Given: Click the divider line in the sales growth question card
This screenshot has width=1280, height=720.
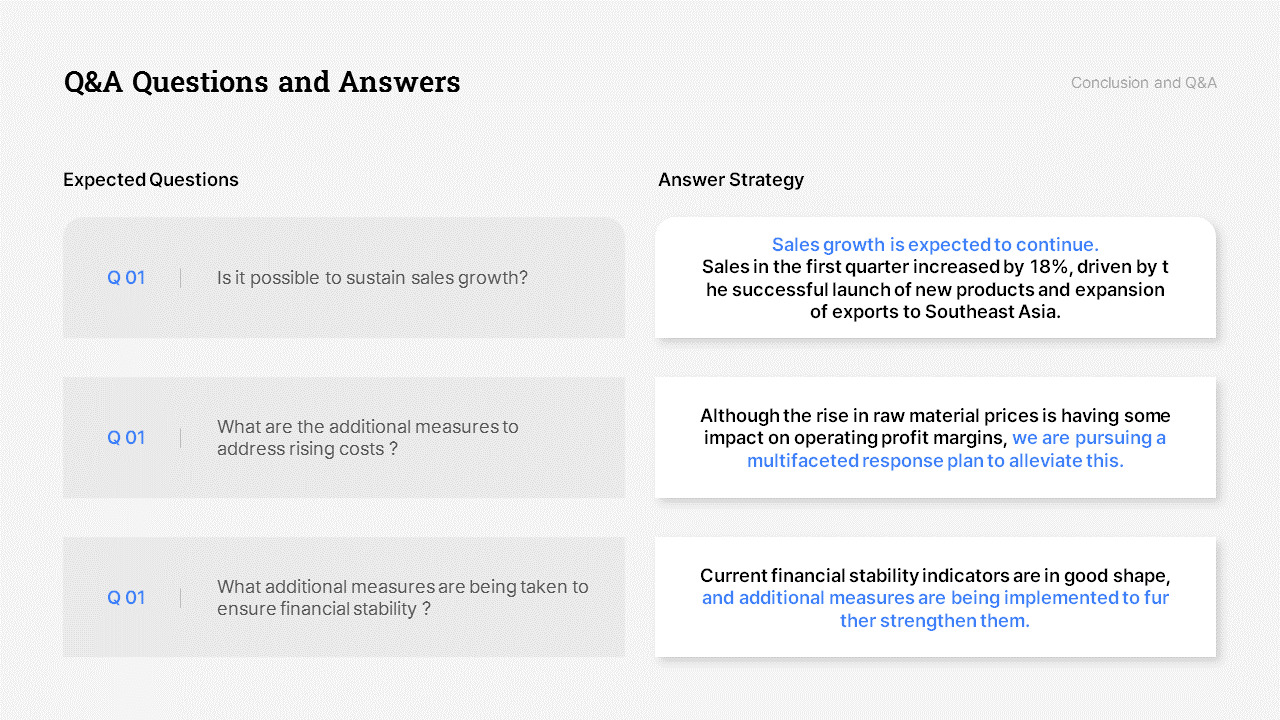Looking at the screenshot, I should tap(181, 278).
